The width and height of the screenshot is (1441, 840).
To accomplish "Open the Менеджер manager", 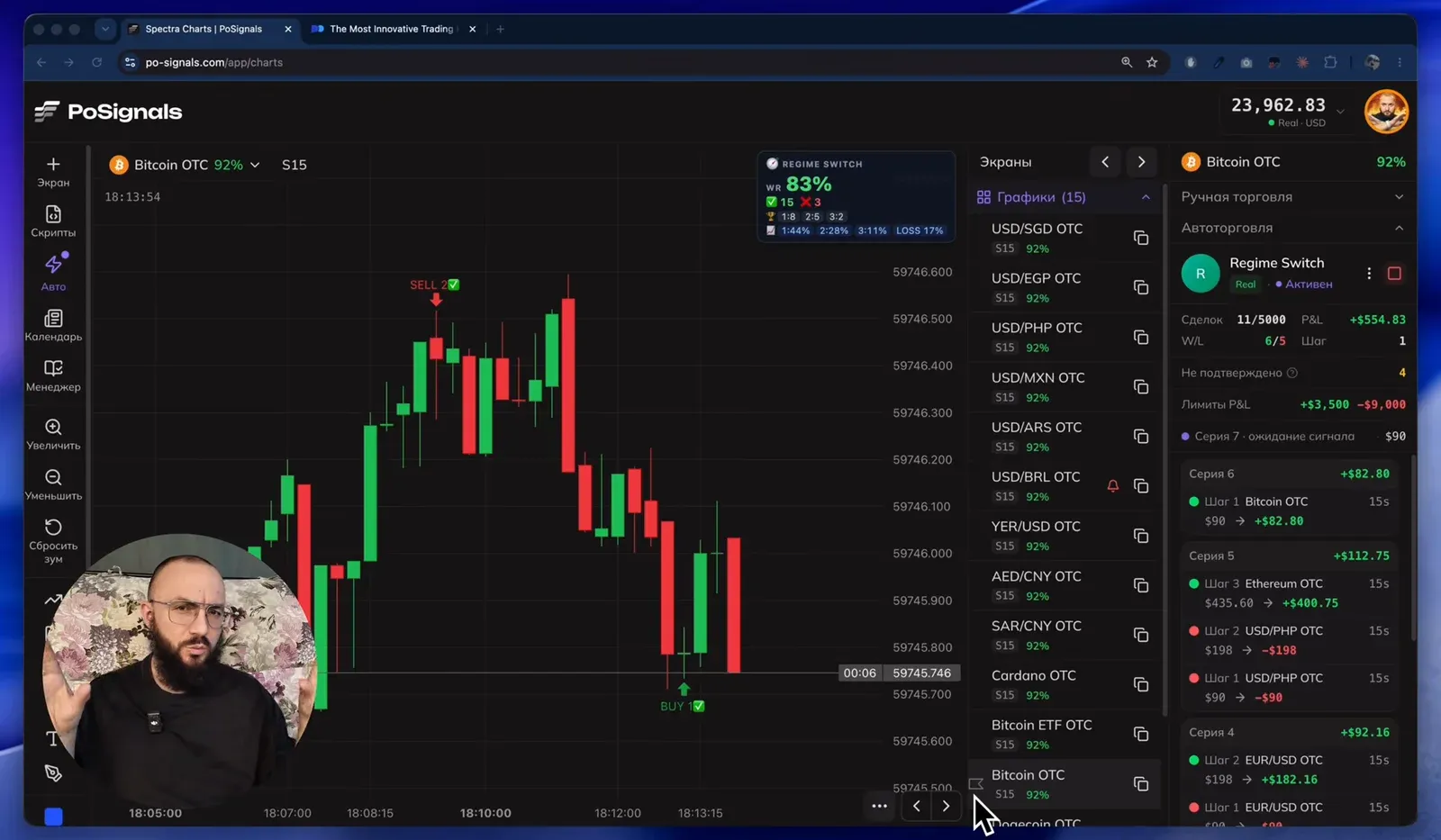I will coord(53,375).
